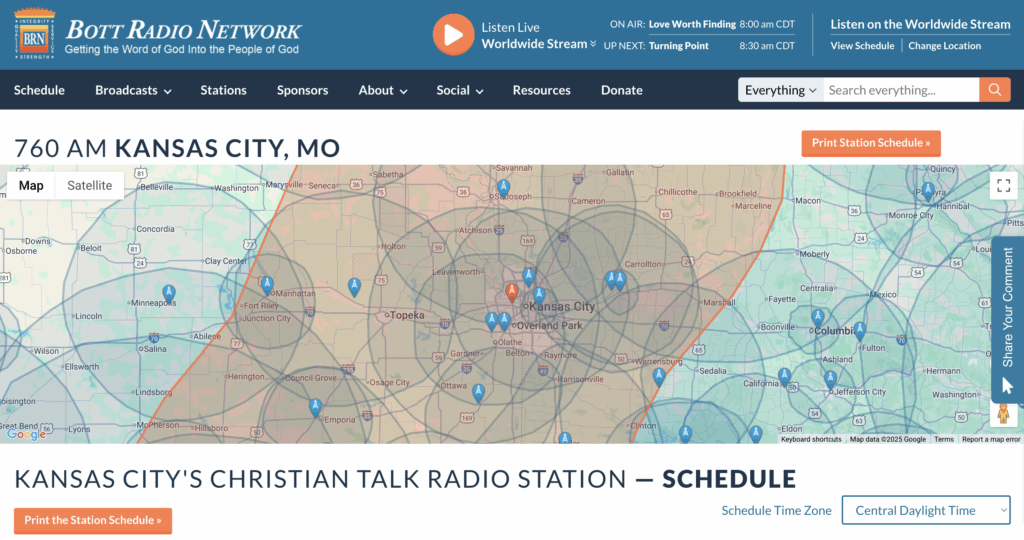
Task: Click the Topeka label on map
Action: point(407,315)
